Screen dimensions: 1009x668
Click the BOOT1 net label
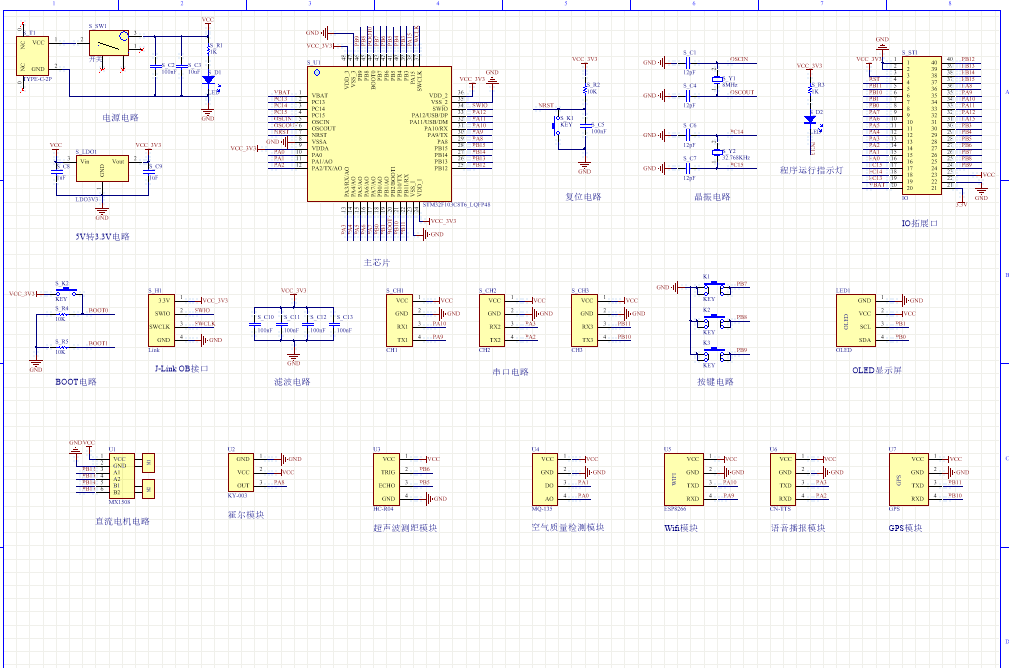tap(98, 343)
